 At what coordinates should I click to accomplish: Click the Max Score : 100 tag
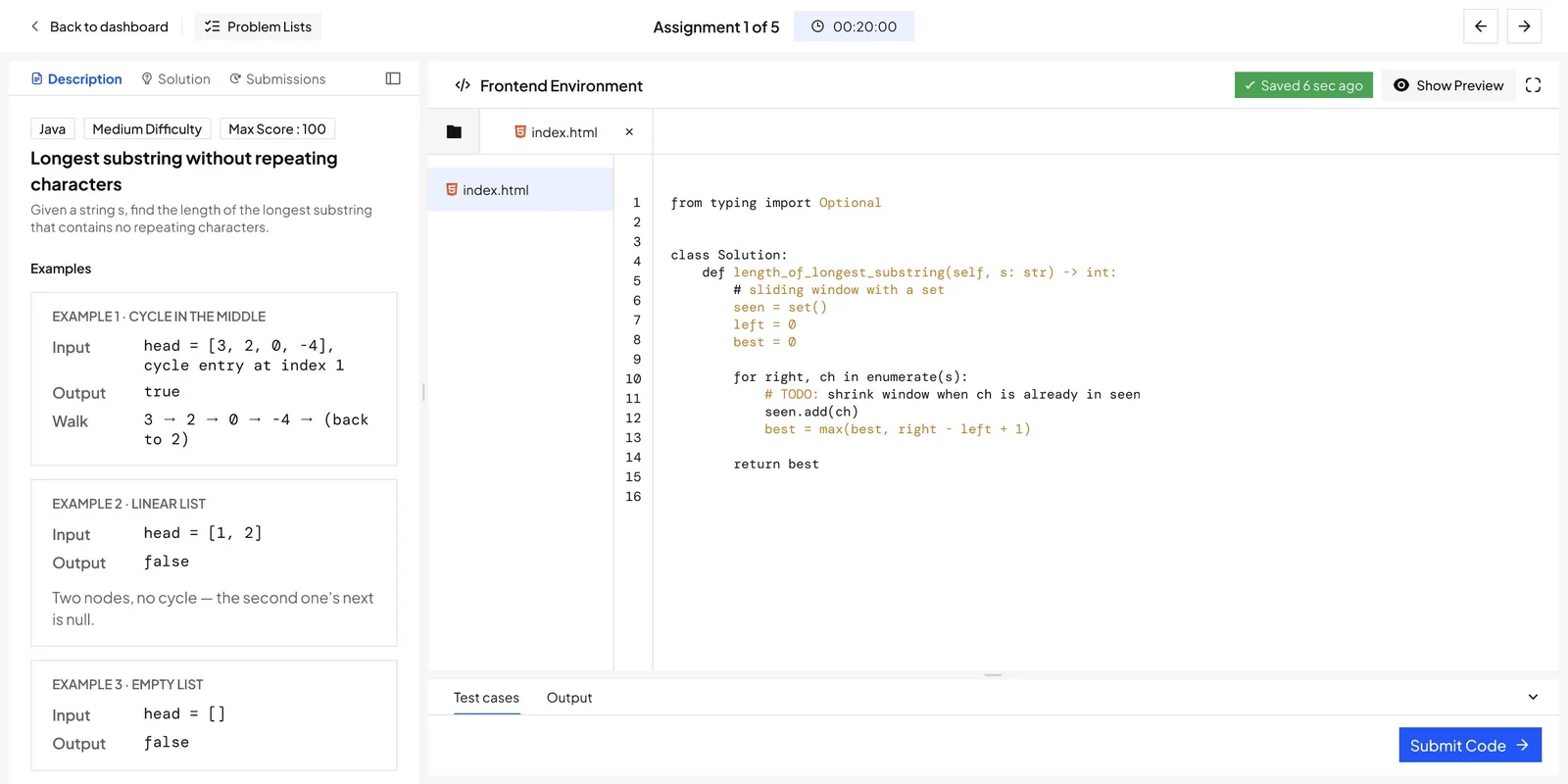pyautogui.click(x=277, y=129)
